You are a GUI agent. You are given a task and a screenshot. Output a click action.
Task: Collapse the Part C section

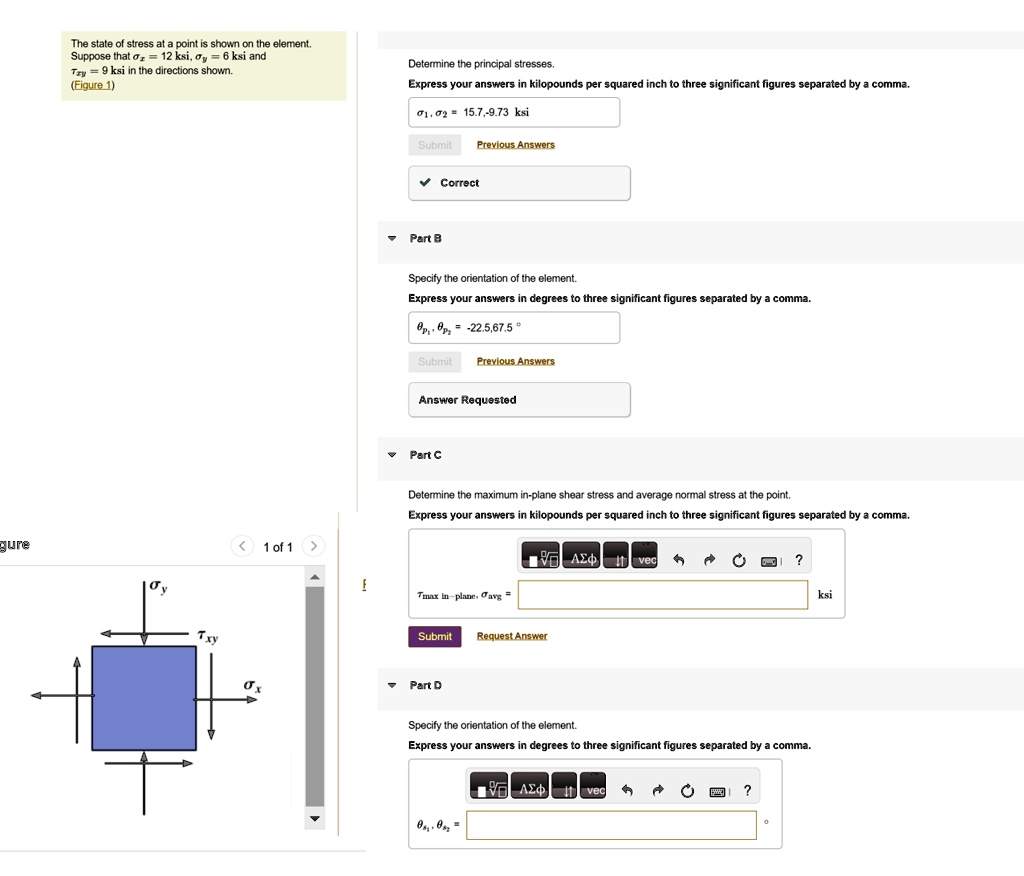(x=391, y=454)
